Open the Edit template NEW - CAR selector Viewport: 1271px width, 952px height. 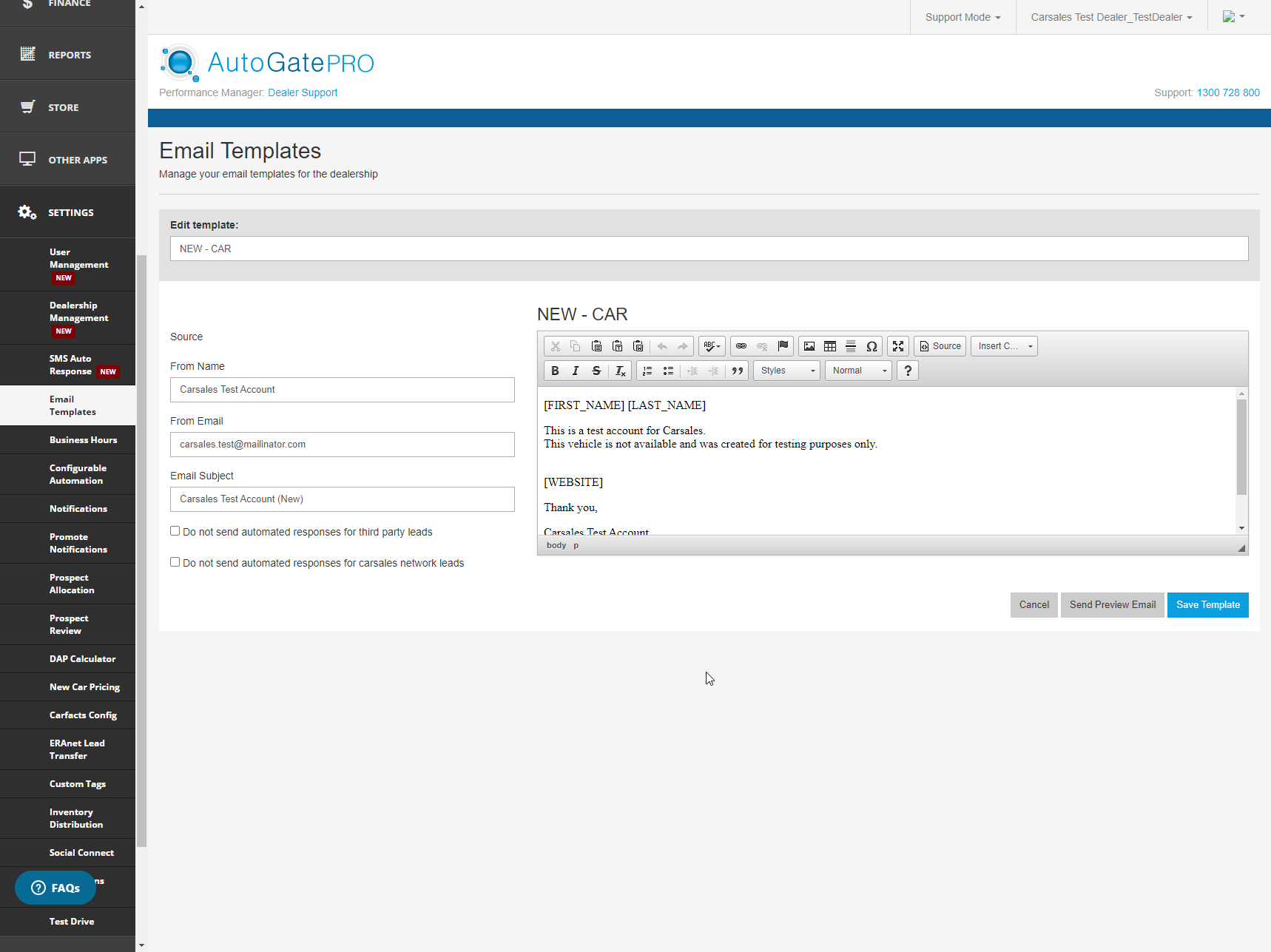tap(709, 249)
